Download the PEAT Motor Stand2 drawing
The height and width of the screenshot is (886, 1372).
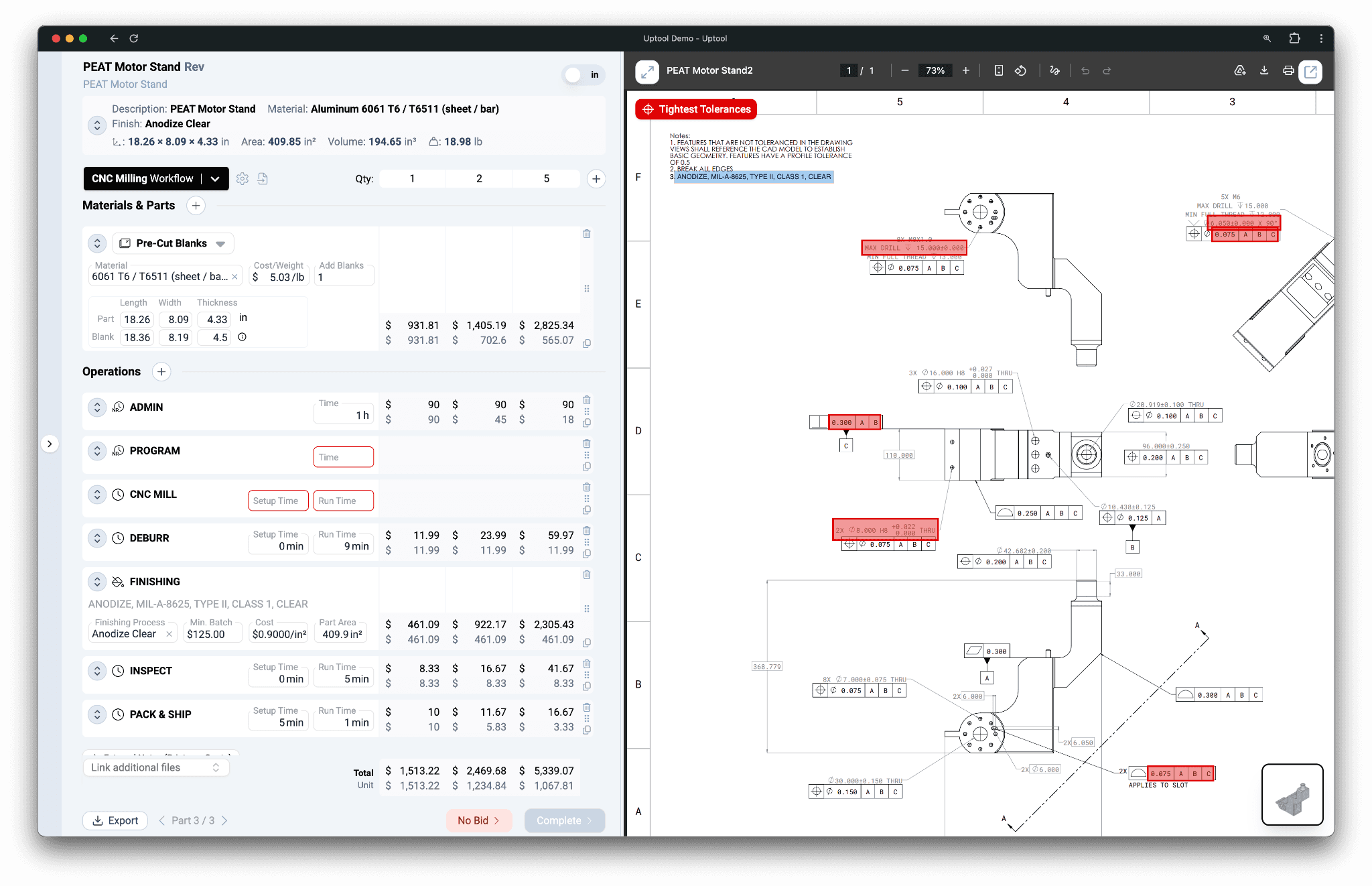pyautogui.click(x=1264, y=70)
